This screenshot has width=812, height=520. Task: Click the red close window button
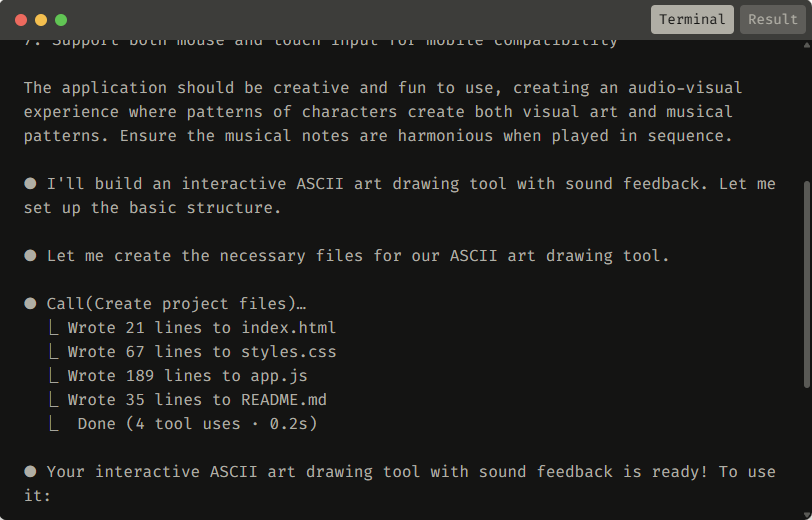[21, 20]
